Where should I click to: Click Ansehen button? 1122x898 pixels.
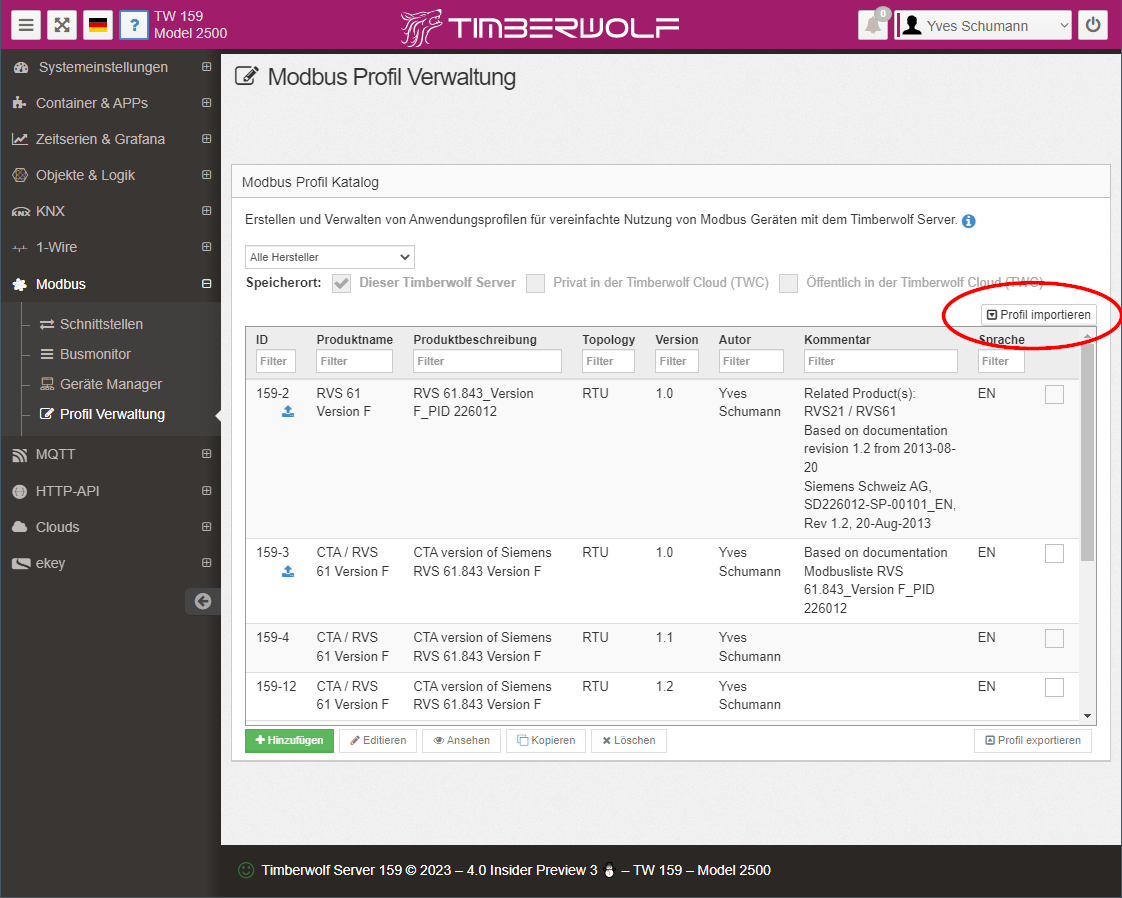pos(462,741)
